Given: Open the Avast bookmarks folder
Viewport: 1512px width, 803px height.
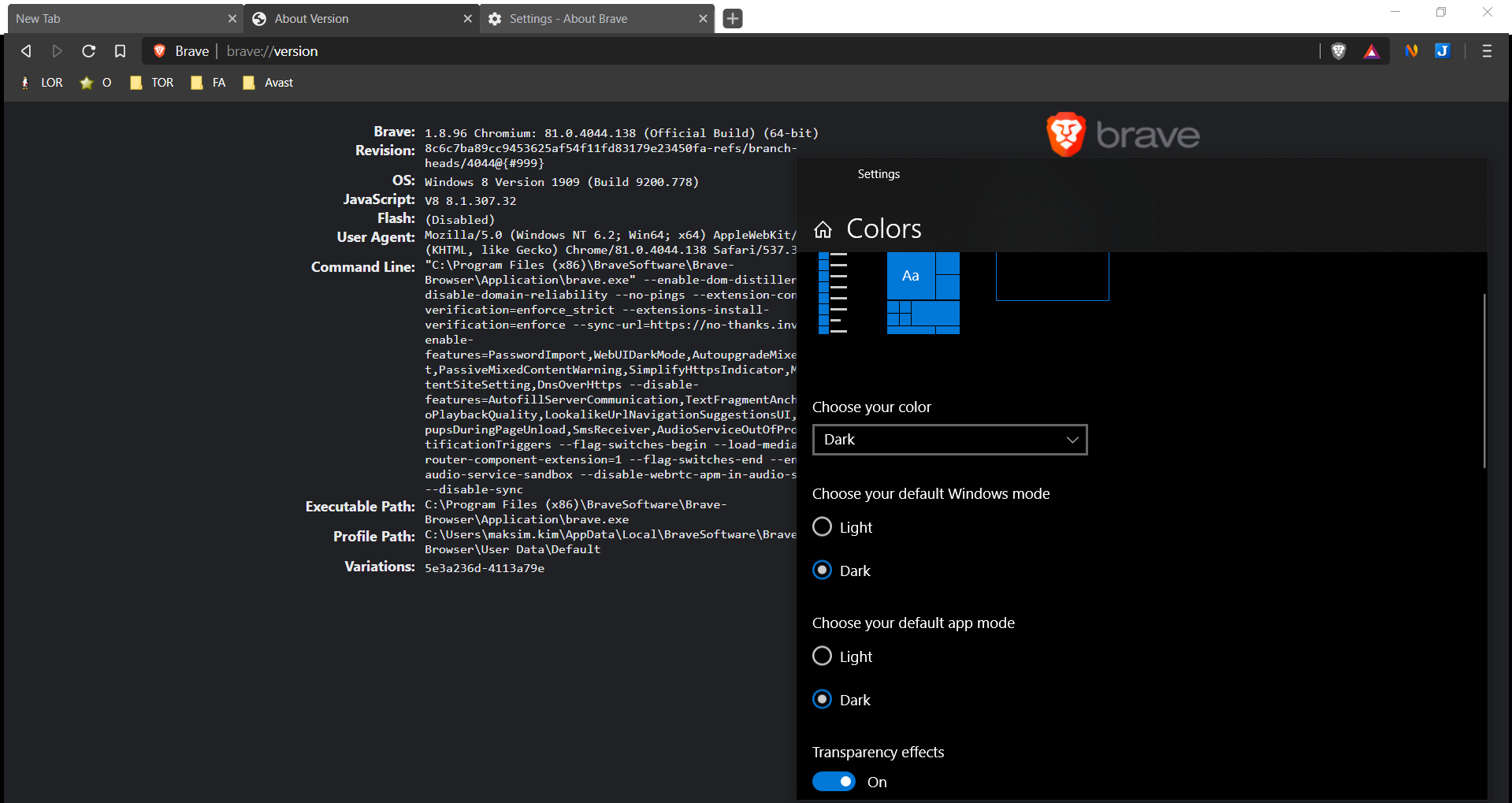Looking at the screenshot, I should coord(268,83).
